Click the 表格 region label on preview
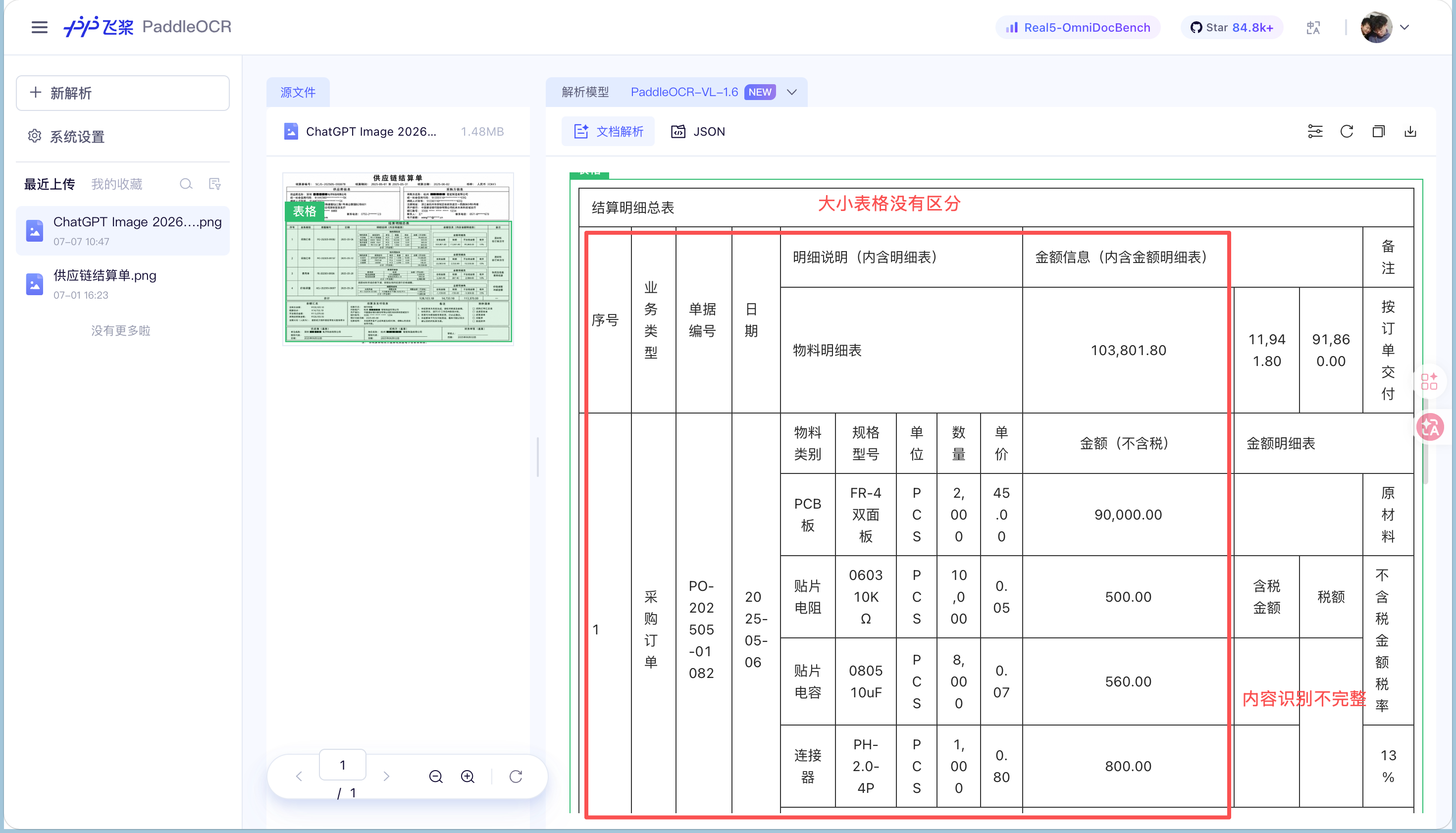The width and height of the screenshot is (1456, 833). 305,211
